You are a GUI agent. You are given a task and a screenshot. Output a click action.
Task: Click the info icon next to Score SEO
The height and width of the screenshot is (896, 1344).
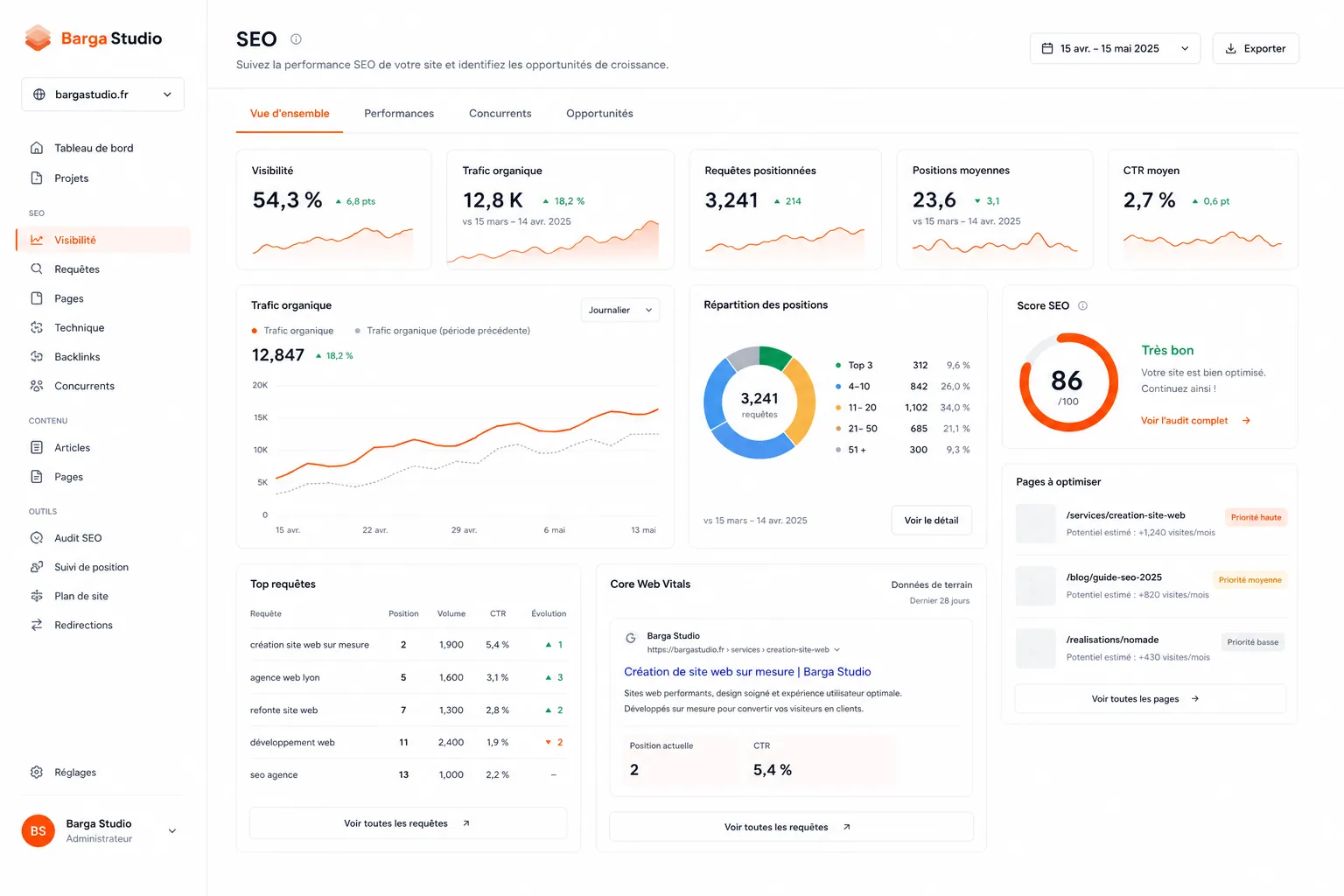[1082, 305]
